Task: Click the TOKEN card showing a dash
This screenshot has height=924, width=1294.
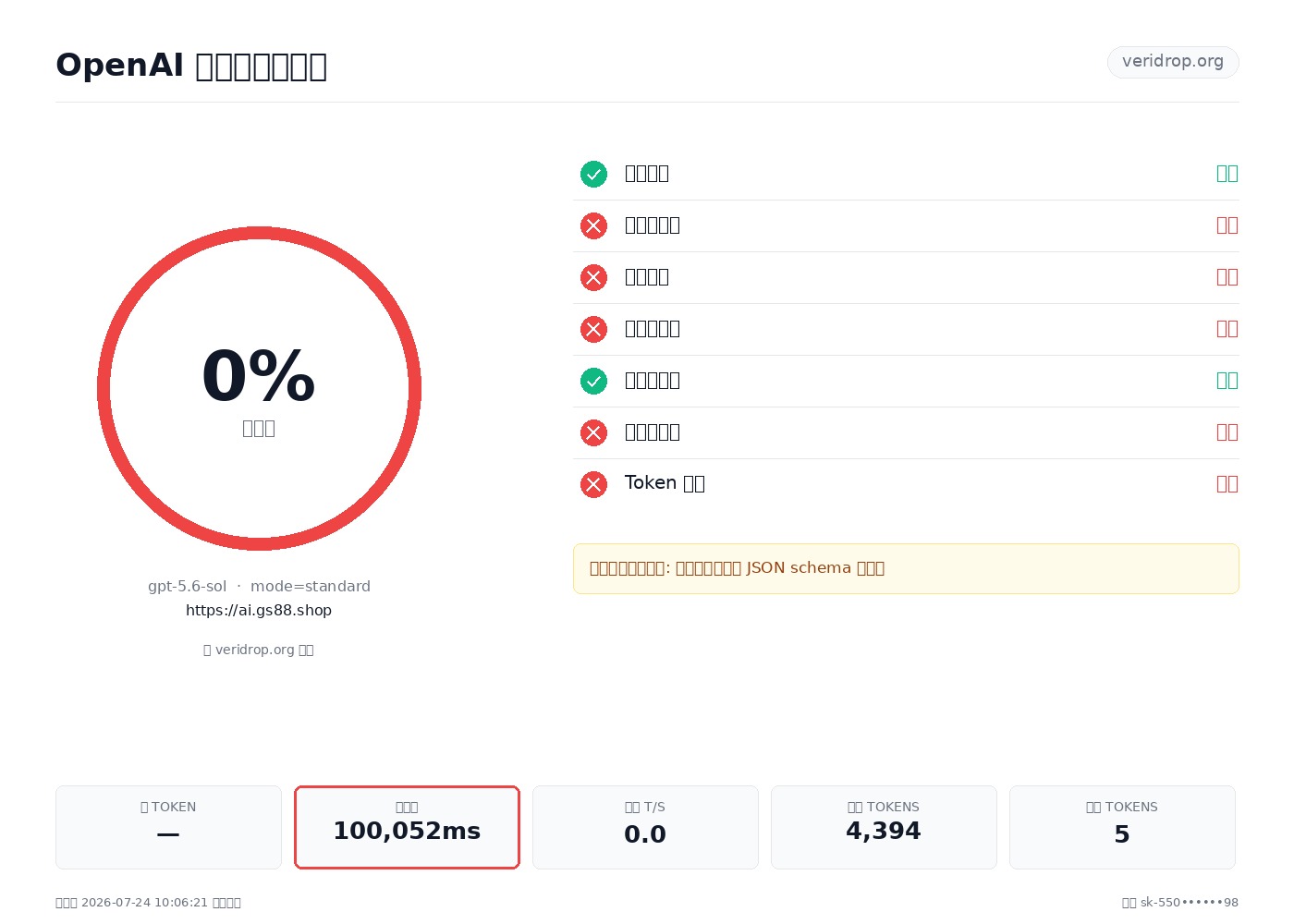Action: pos(168,827)
